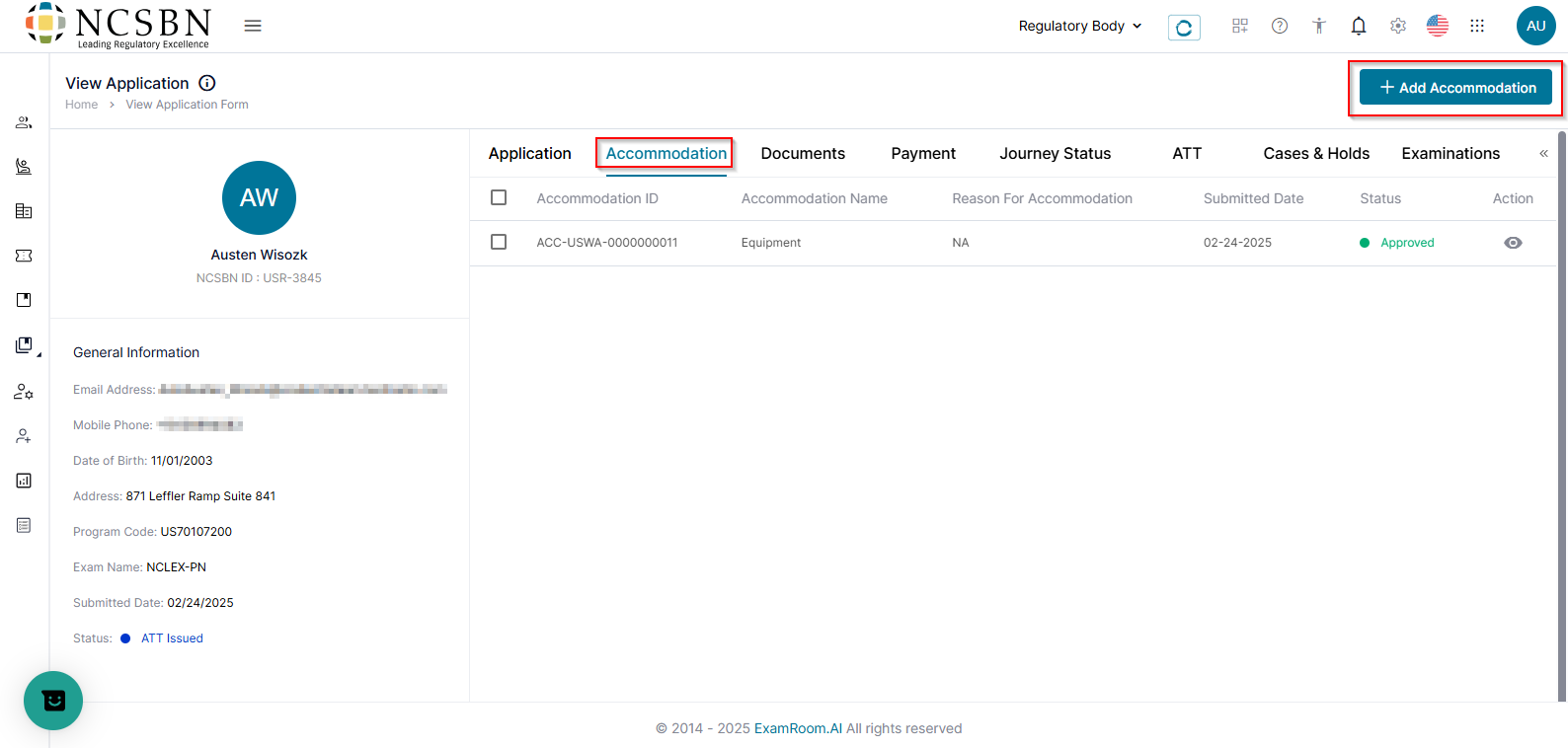The image size is (1568, 748).
Task: Open the Payment tab
Action: 923,153
